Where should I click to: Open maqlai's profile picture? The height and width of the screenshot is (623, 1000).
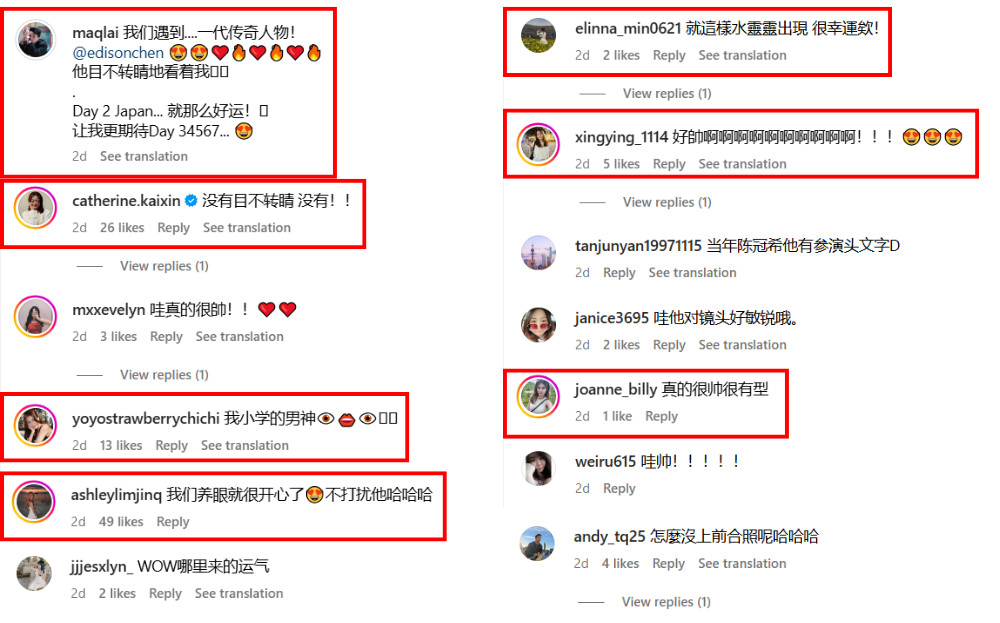(35, 40)
